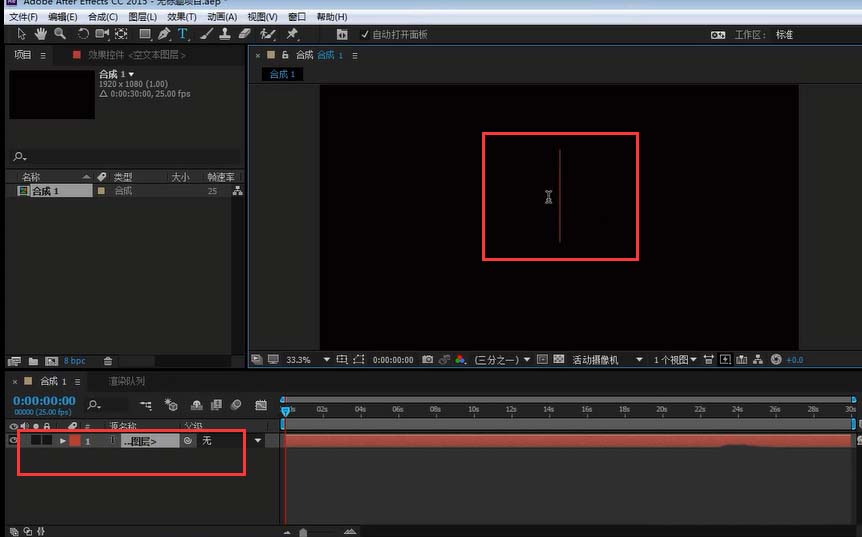Delete selected item with project trash icon
Image resolution: width=862 pixels, height=537 pixels.
coord(108,361)
